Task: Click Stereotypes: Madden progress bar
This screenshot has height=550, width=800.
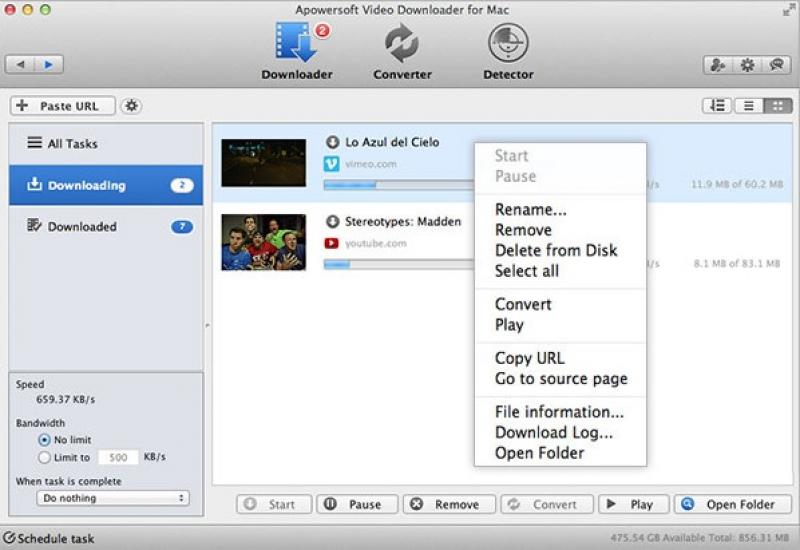Action: coord(399,264)
